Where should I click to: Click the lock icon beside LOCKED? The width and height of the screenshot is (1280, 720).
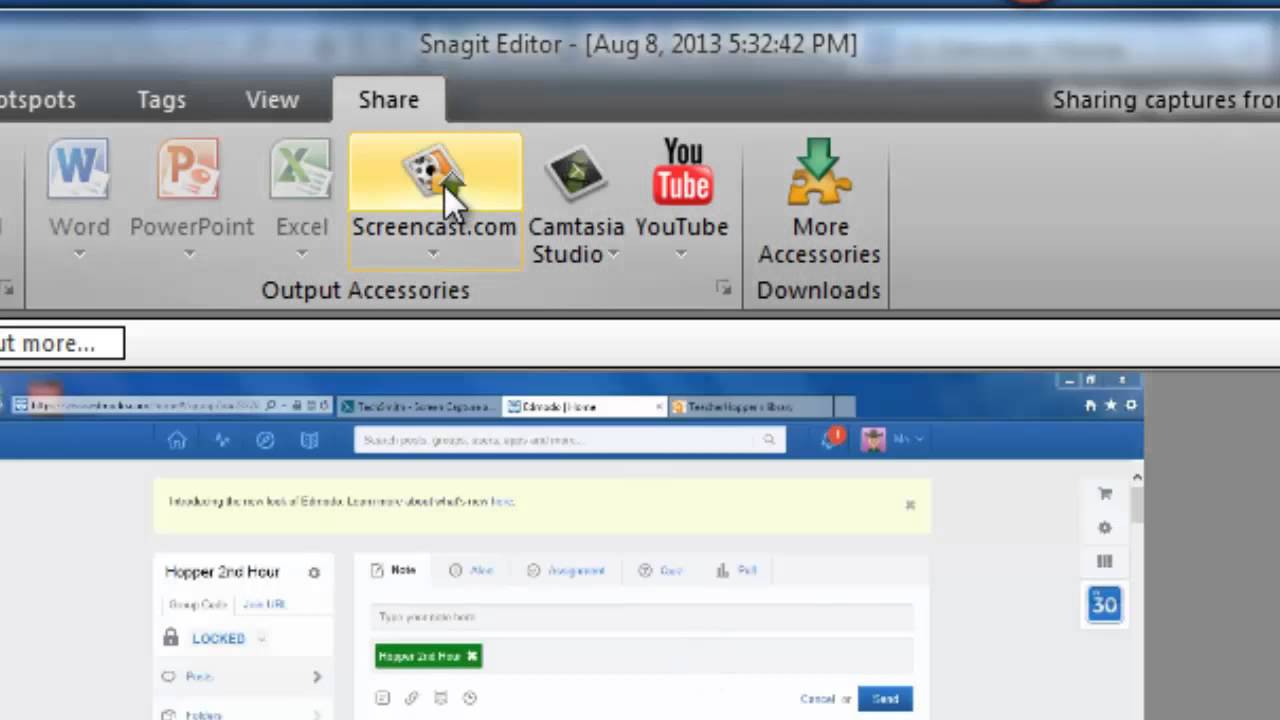point(171,637)
